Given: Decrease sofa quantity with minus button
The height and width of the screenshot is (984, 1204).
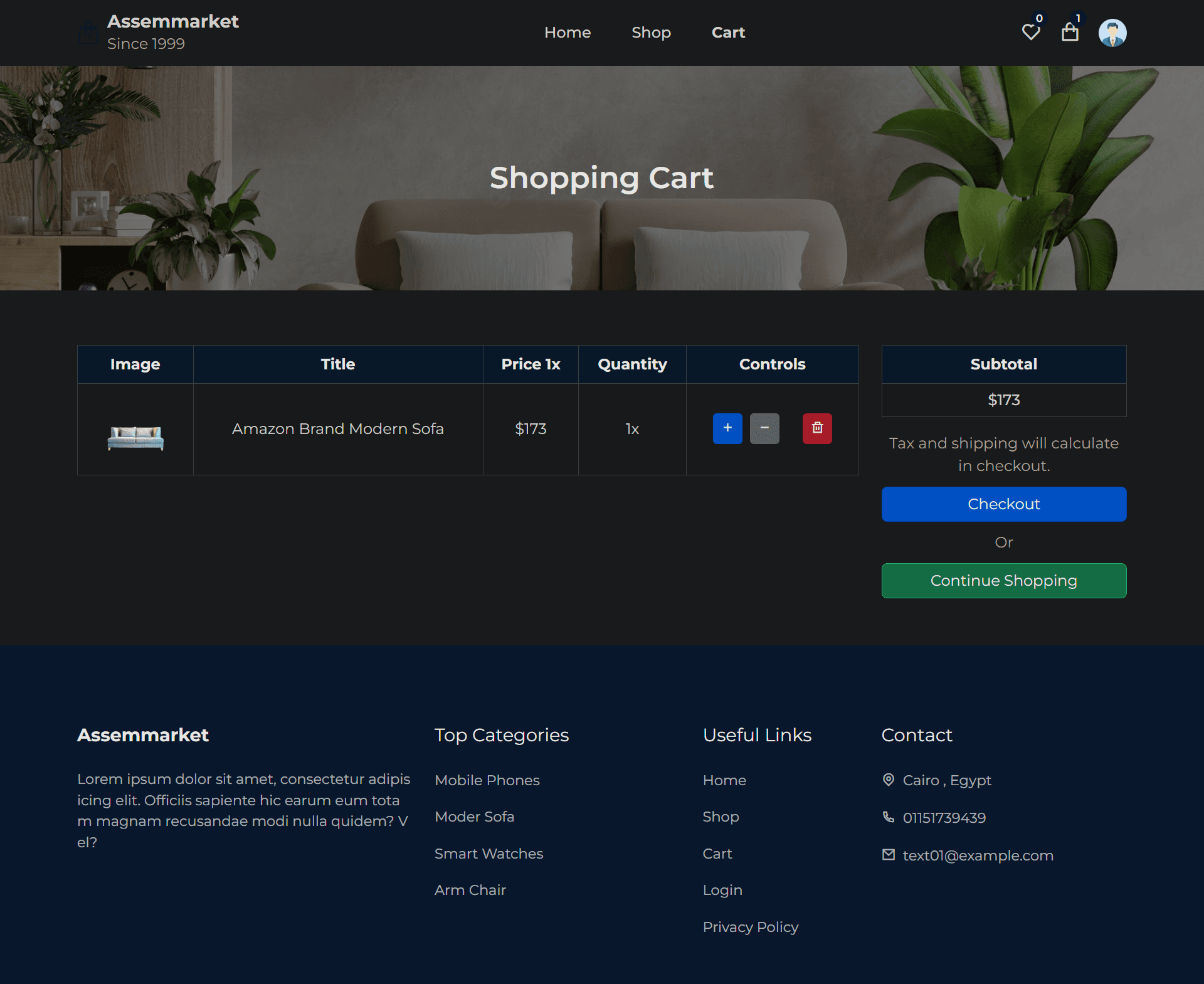Looking at the screenshot, I should [x=764, y=428].
